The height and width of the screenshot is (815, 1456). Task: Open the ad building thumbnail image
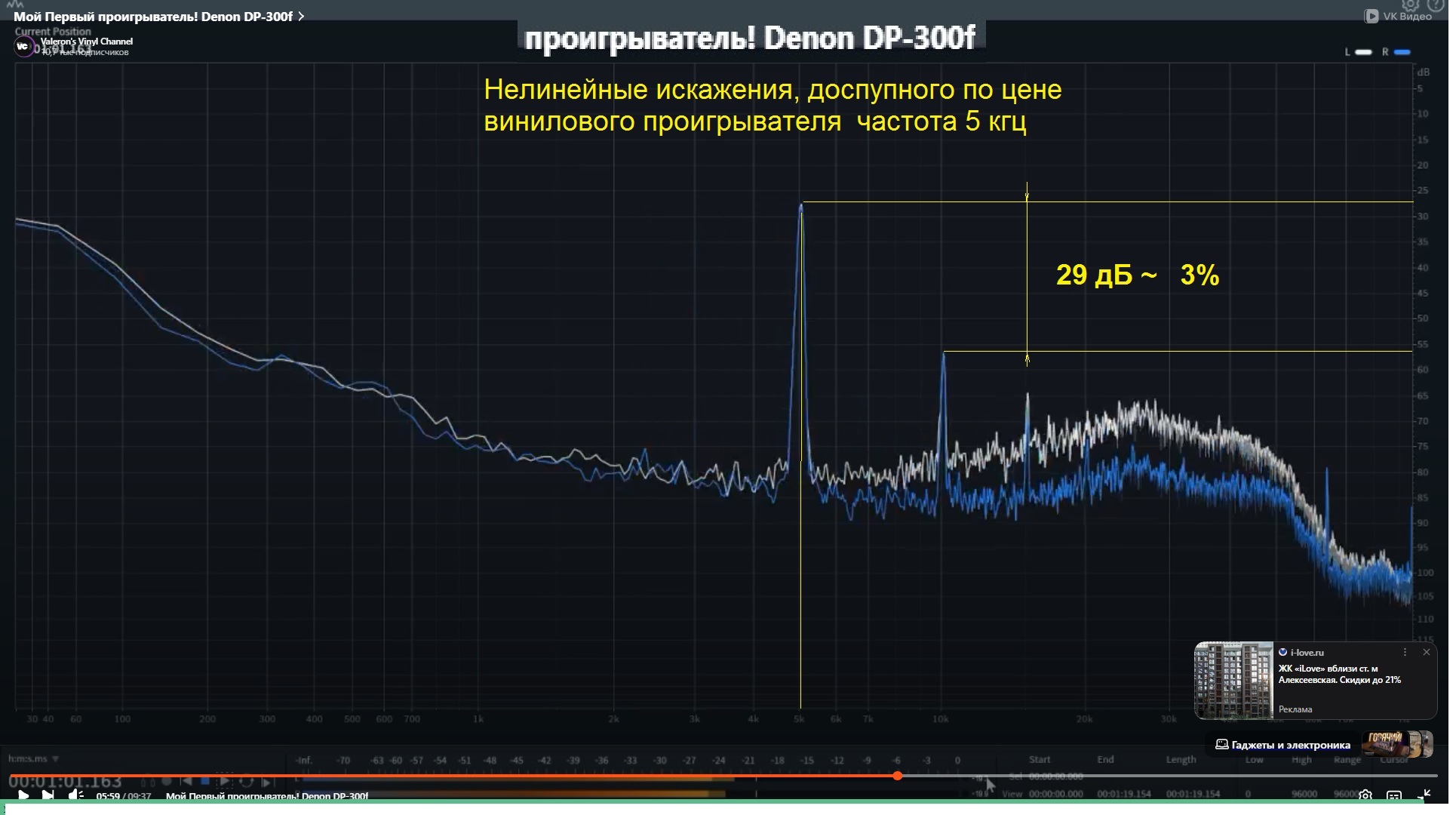pos(1234,680)
